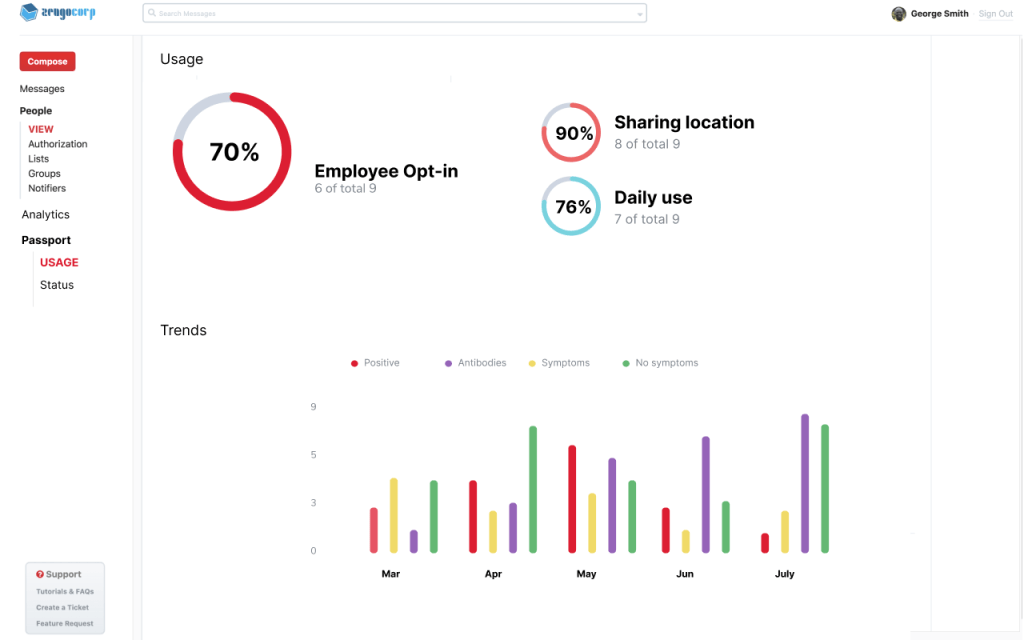Click the Sign Out link
The image size is (1024, 640).
pyautogui.click(x=995, y=14)
